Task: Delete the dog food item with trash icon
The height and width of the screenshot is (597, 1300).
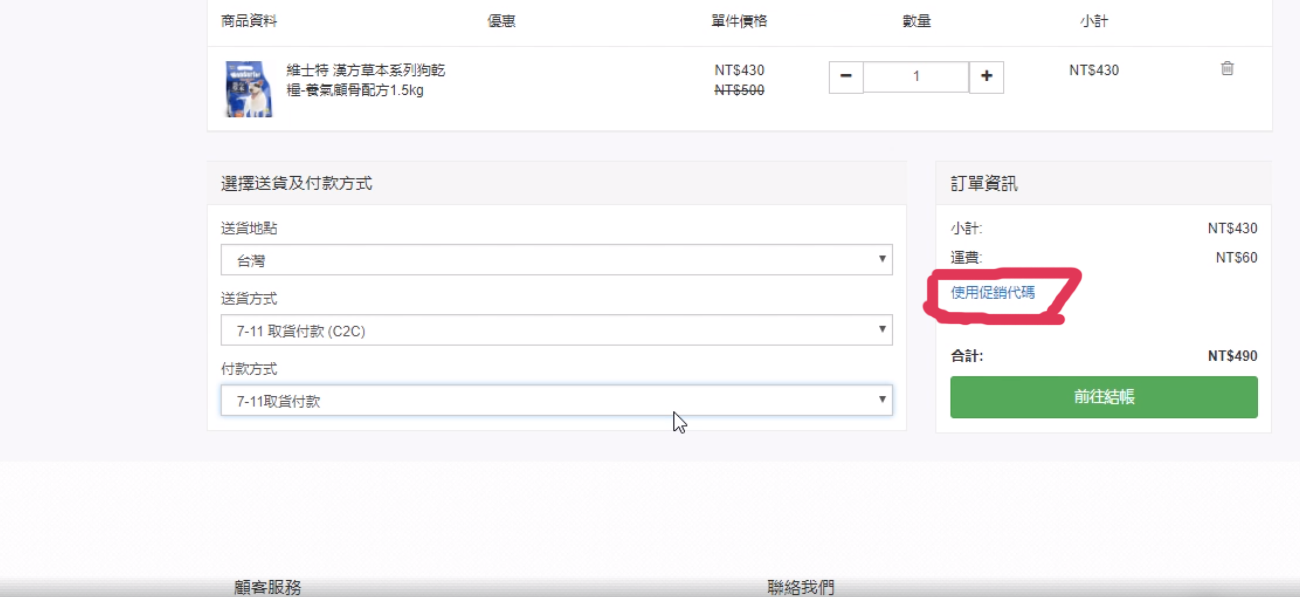Action: pyautogui.click(x=1227, y=69)
